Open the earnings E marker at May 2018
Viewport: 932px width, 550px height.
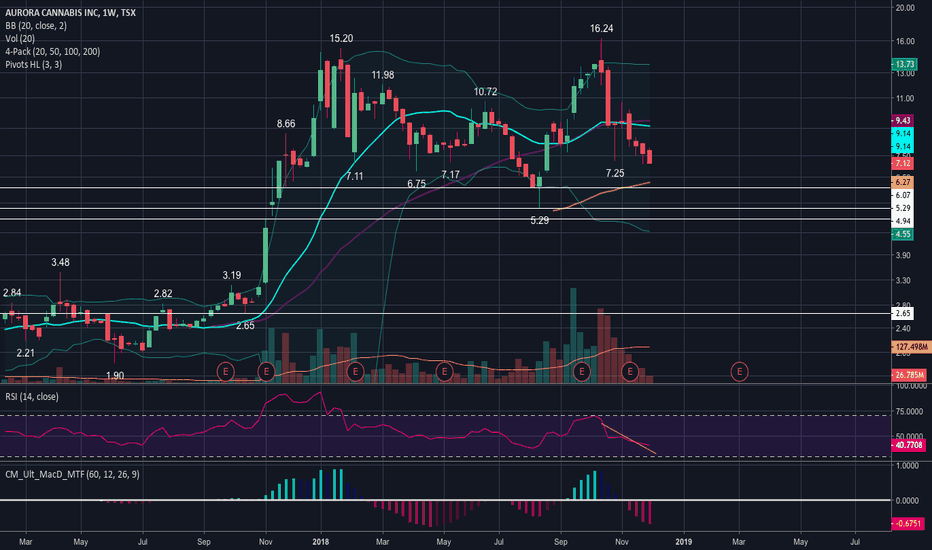445,372
